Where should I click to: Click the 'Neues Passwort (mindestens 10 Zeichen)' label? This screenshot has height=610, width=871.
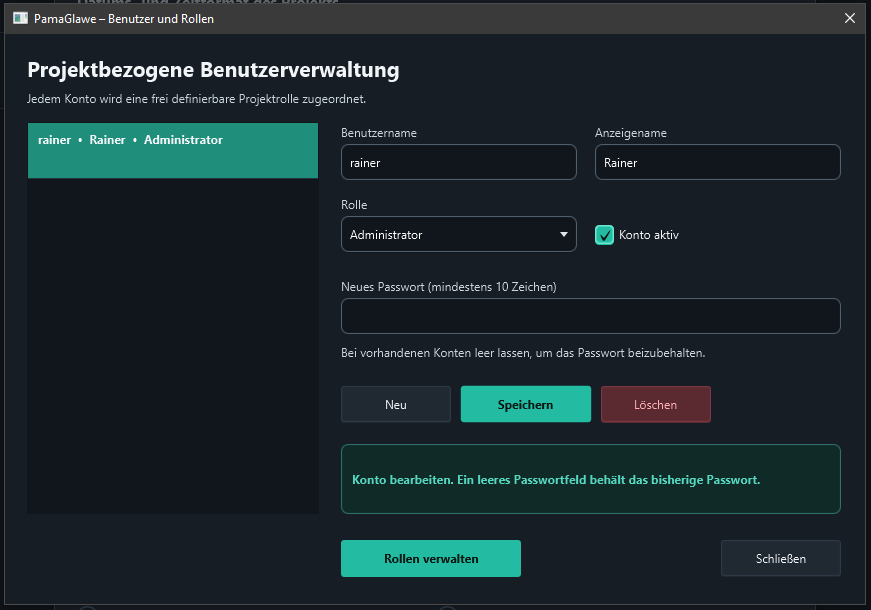click(449, 287)
